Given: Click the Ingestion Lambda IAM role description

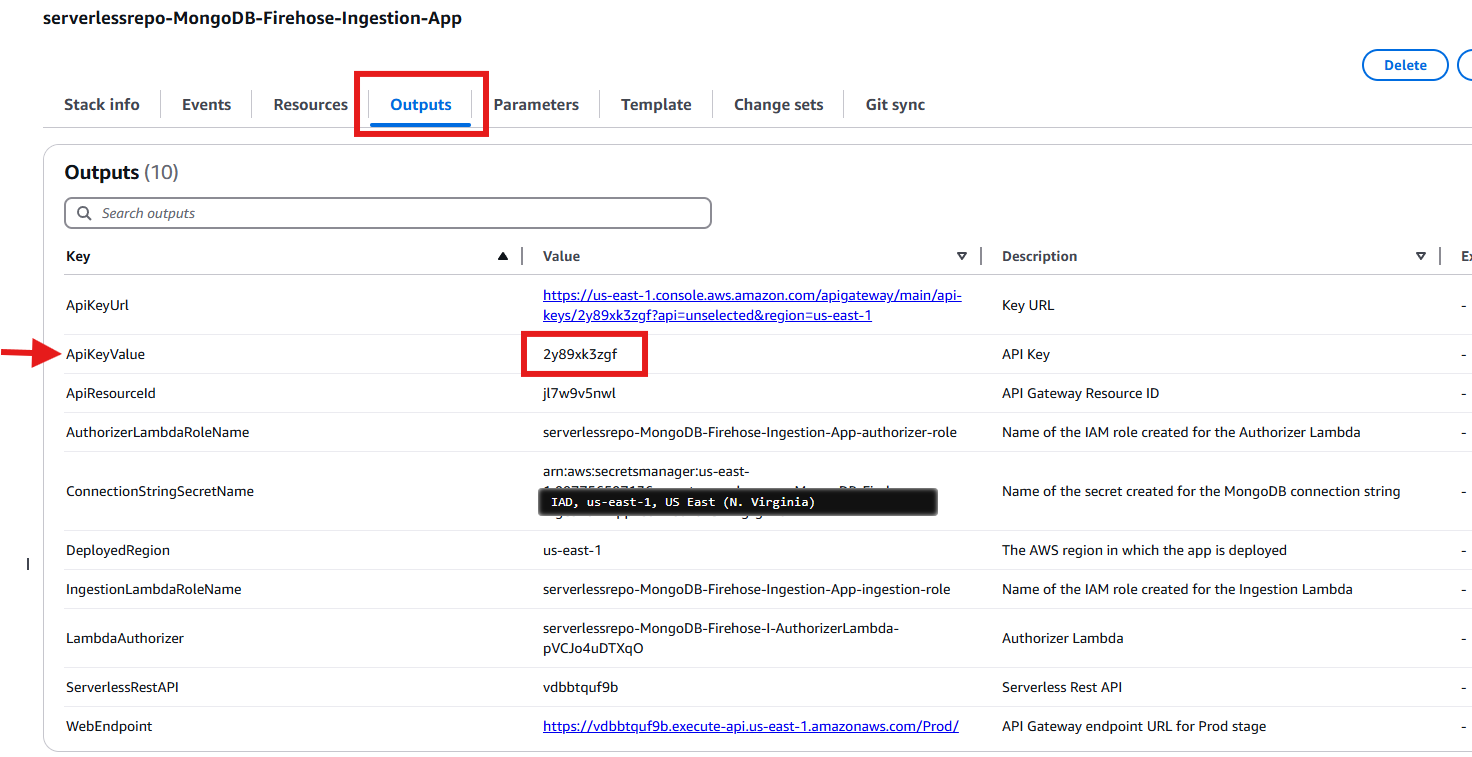Looking at the screenshot, I should click(1177, 589).
